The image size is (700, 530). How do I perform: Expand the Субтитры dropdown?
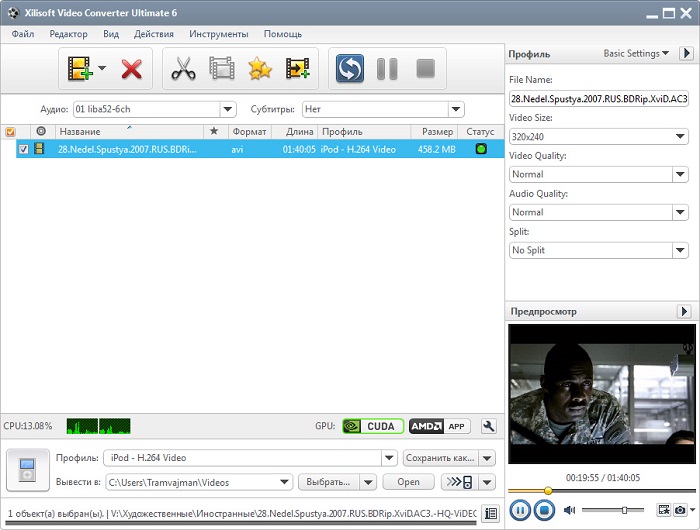(x=456, y=109)
